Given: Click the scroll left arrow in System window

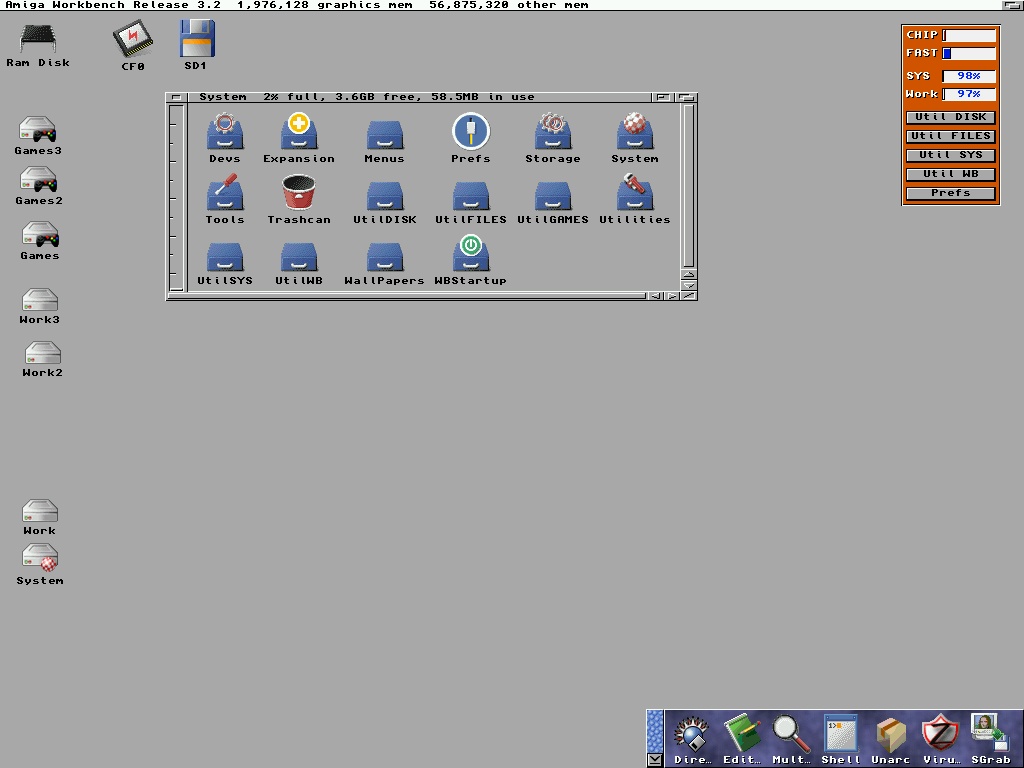Looking at the screenshot, I should click(x=656, y=296).
